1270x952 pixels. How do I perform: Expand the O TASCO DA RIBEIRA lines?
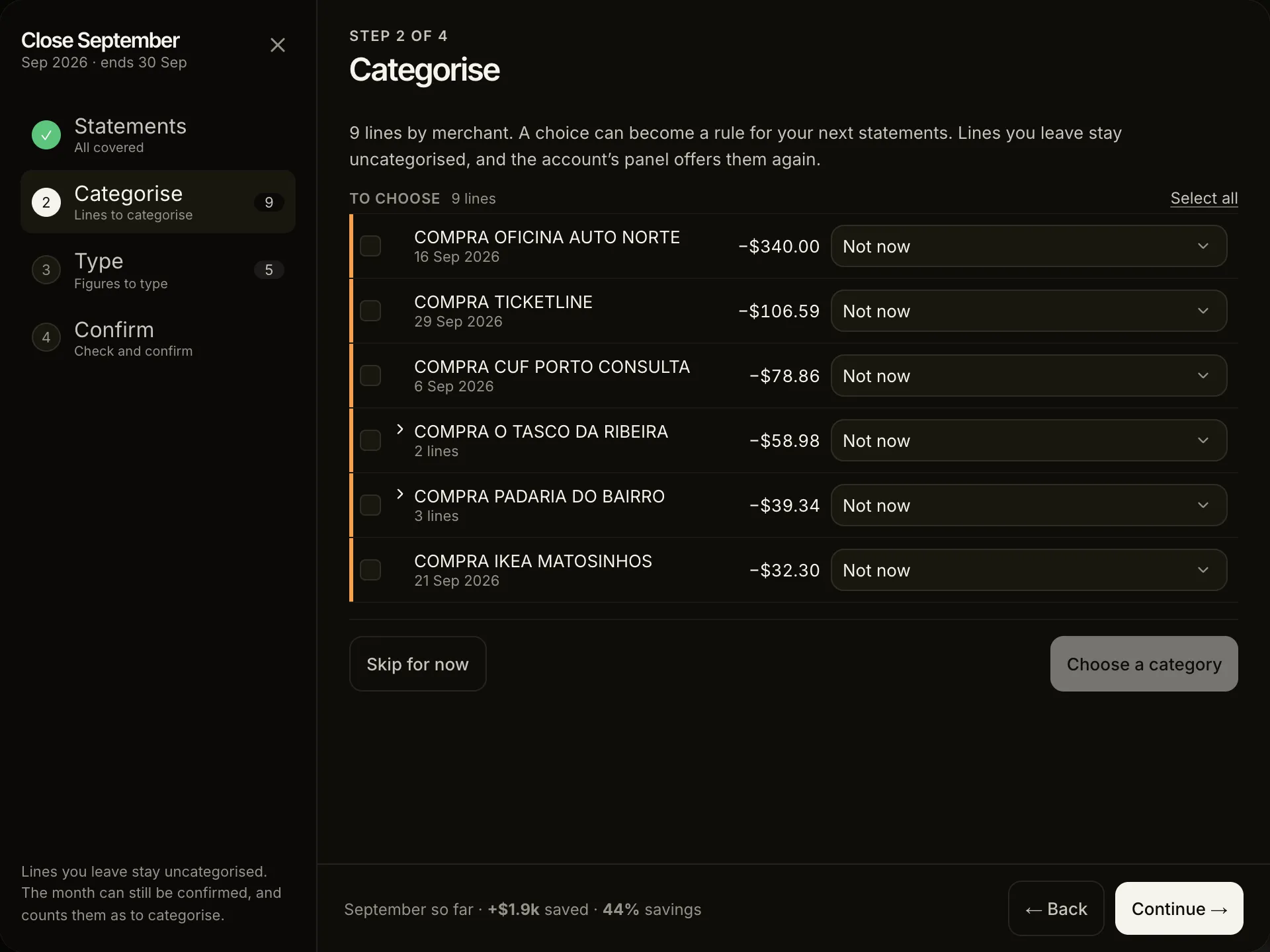point(400,430)
